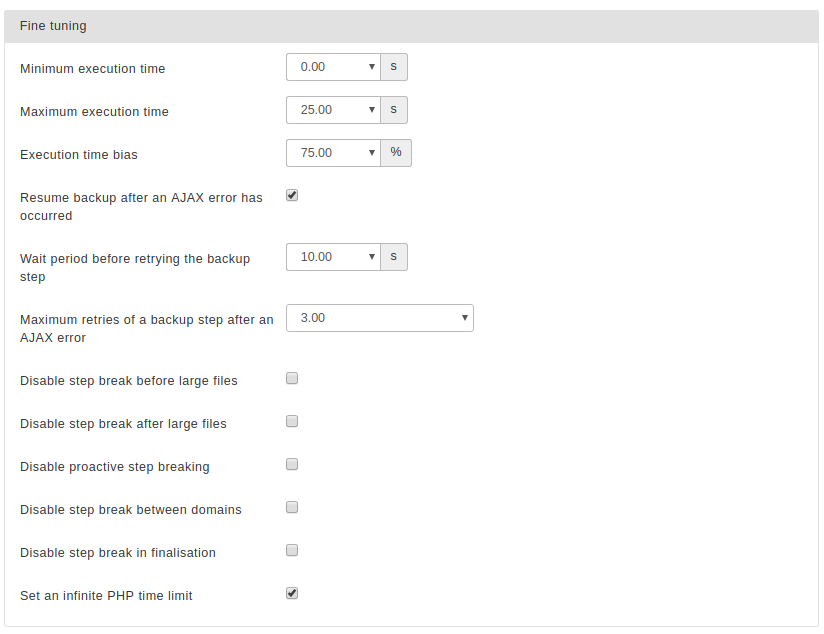Expand the Execution time bias dropdown

click(333, 153)
